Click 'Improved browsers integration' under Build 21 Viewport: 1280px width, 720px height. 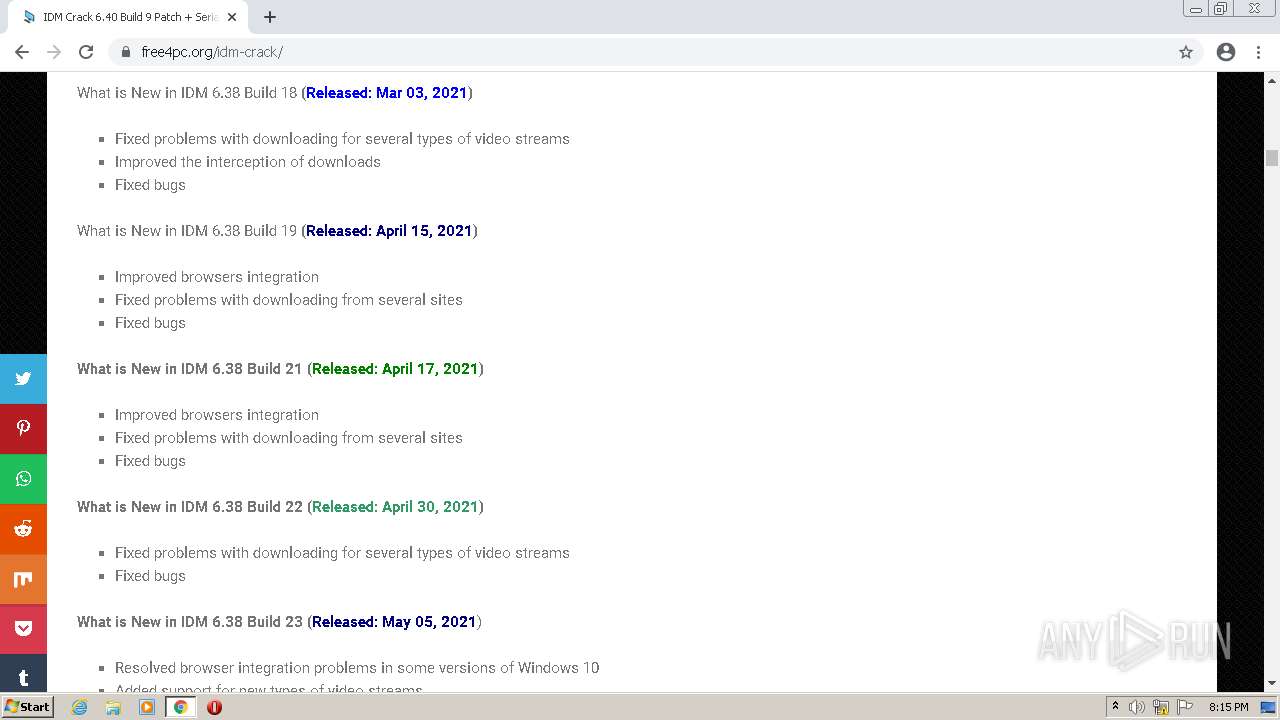[x=217, y=415]
